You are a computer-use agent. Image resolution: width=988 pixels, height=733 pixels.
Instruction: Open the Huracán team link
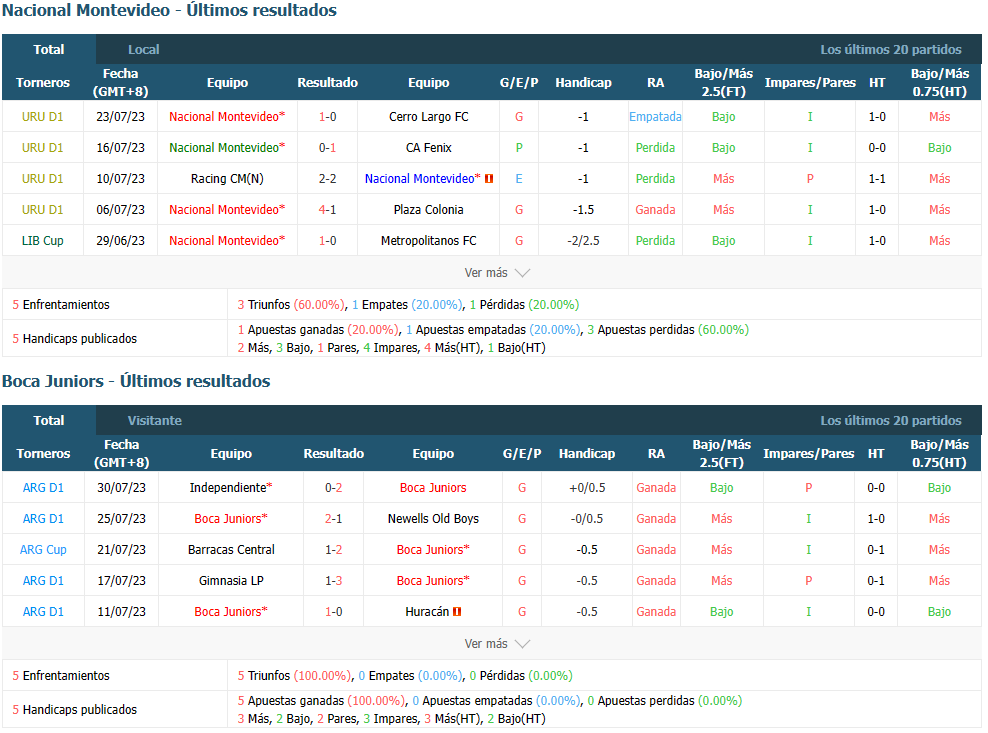click(427, 612)
